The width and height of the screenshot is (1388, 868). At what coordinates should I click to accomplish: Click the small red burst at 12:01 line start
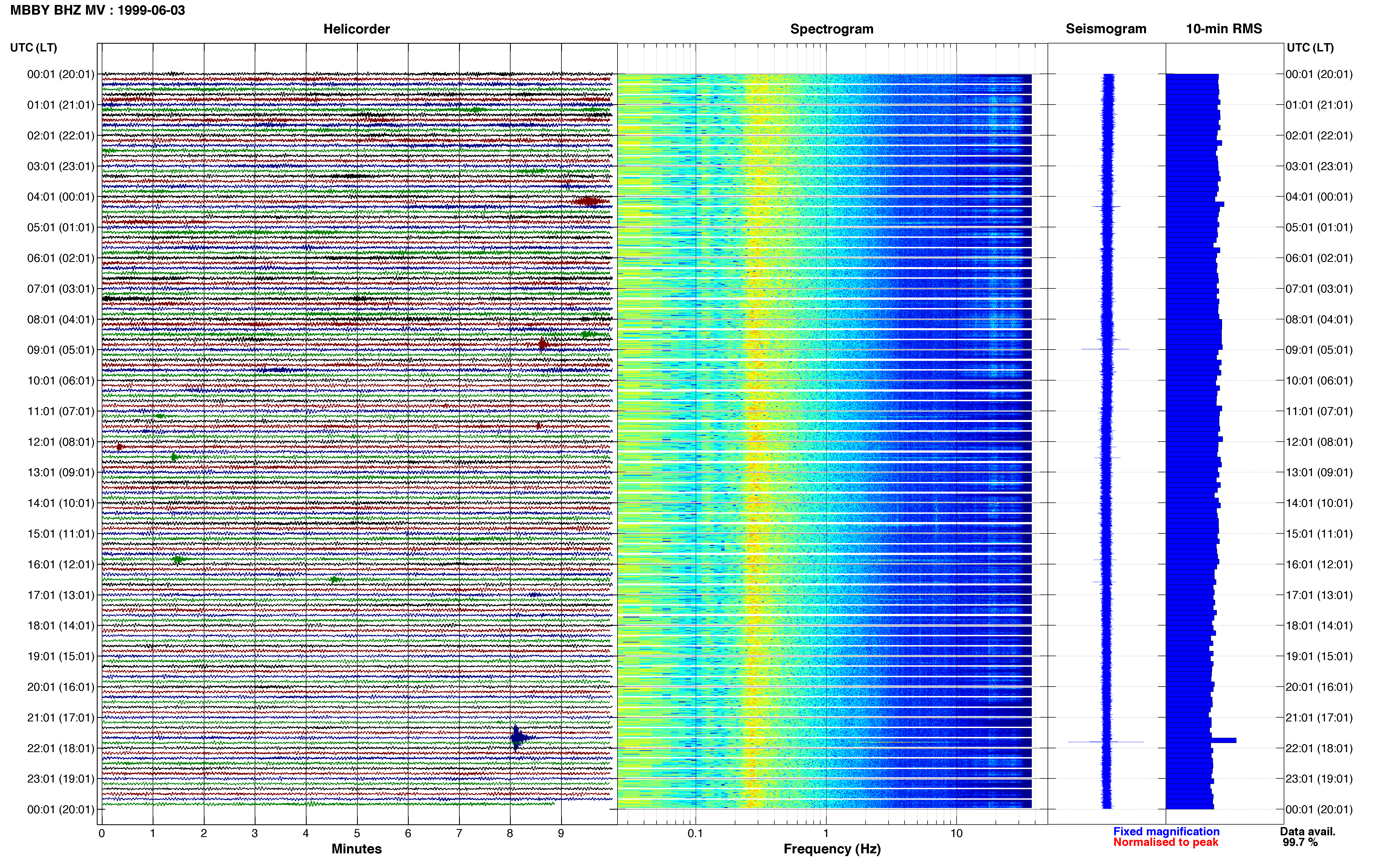pos(119,447)
